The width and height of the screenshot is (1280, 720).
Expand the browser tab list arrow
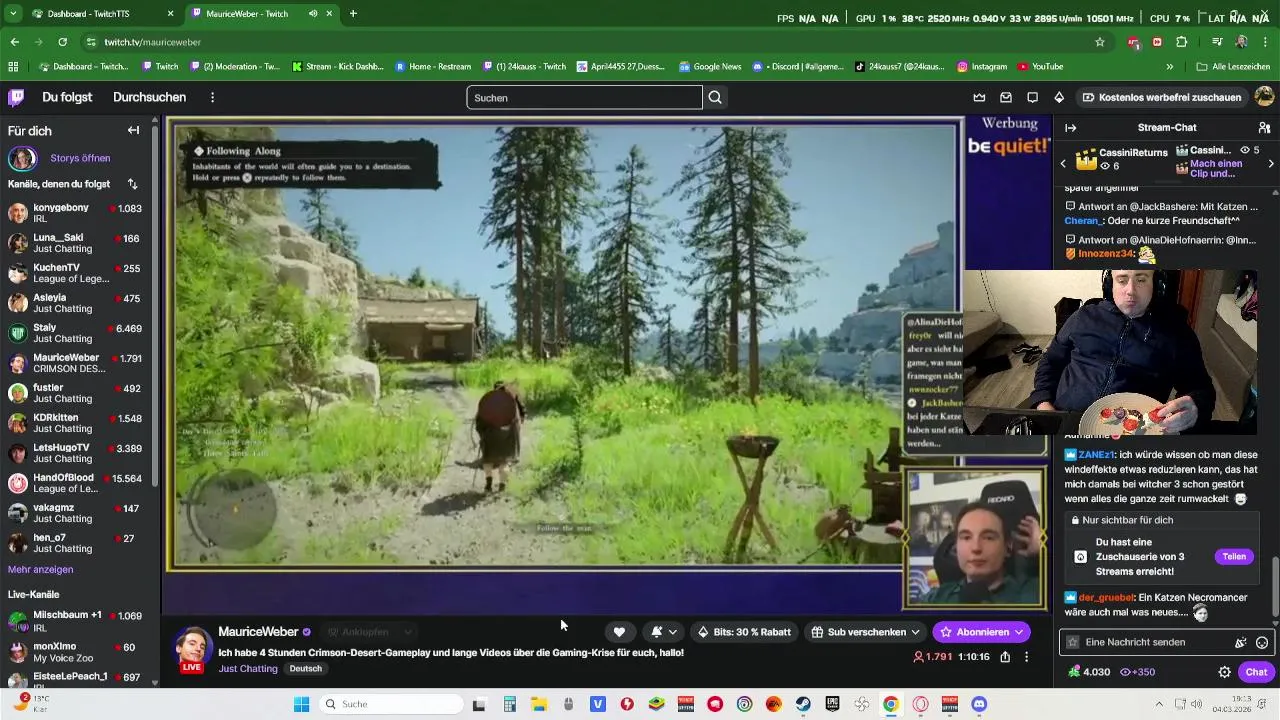[x=13, y=14]
